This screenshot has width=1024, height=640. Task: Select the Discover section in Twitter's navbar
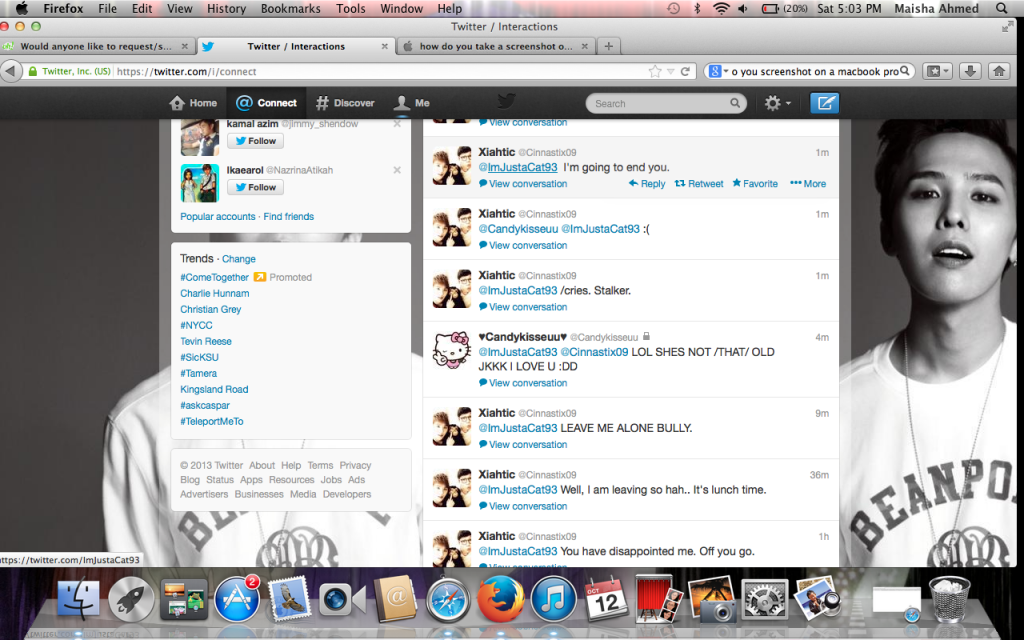click(345, 102)
